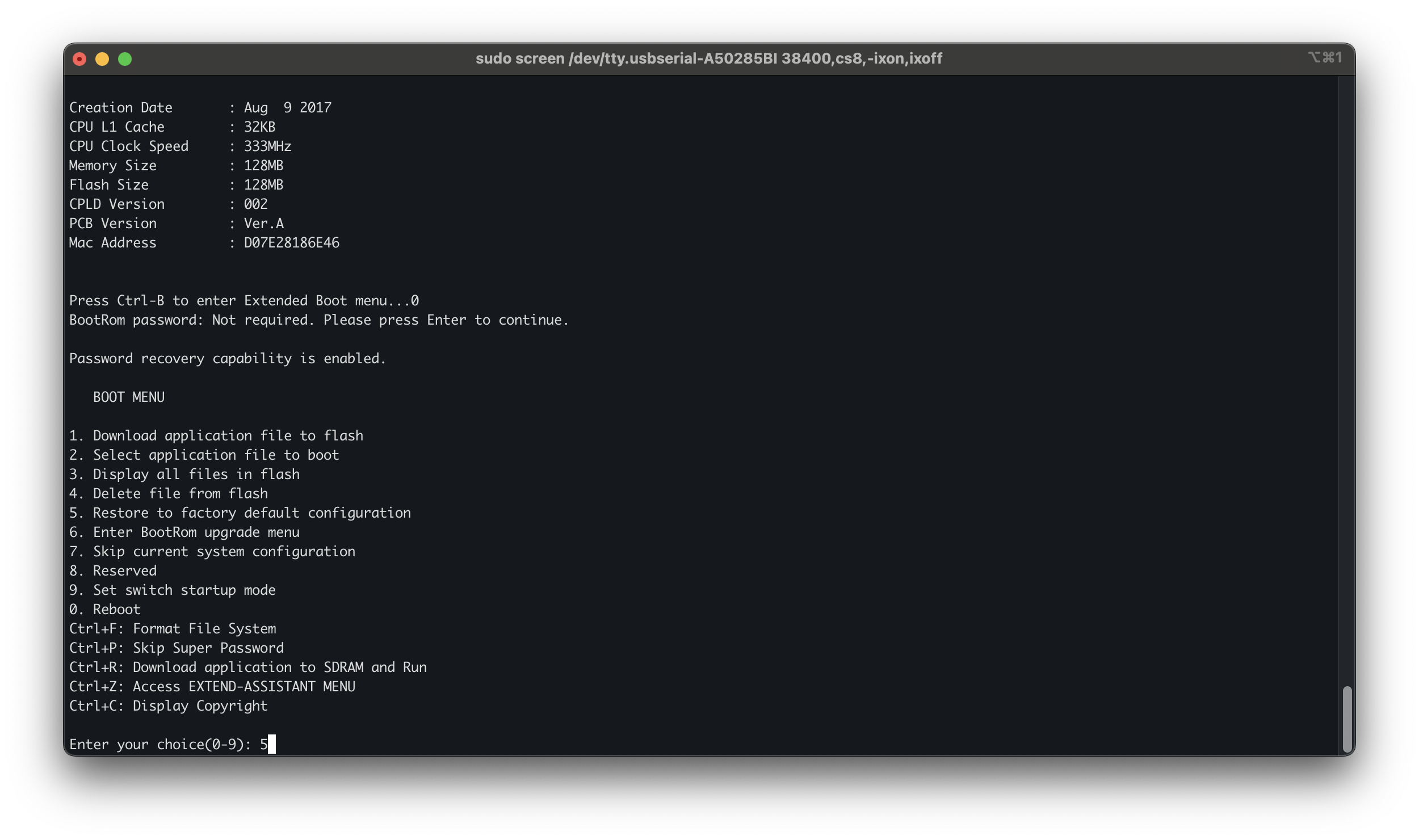Click the 'BOOT MENU' heading text
The width and height of the screenshot is (1419, 840).
click(x=128, y=397)
